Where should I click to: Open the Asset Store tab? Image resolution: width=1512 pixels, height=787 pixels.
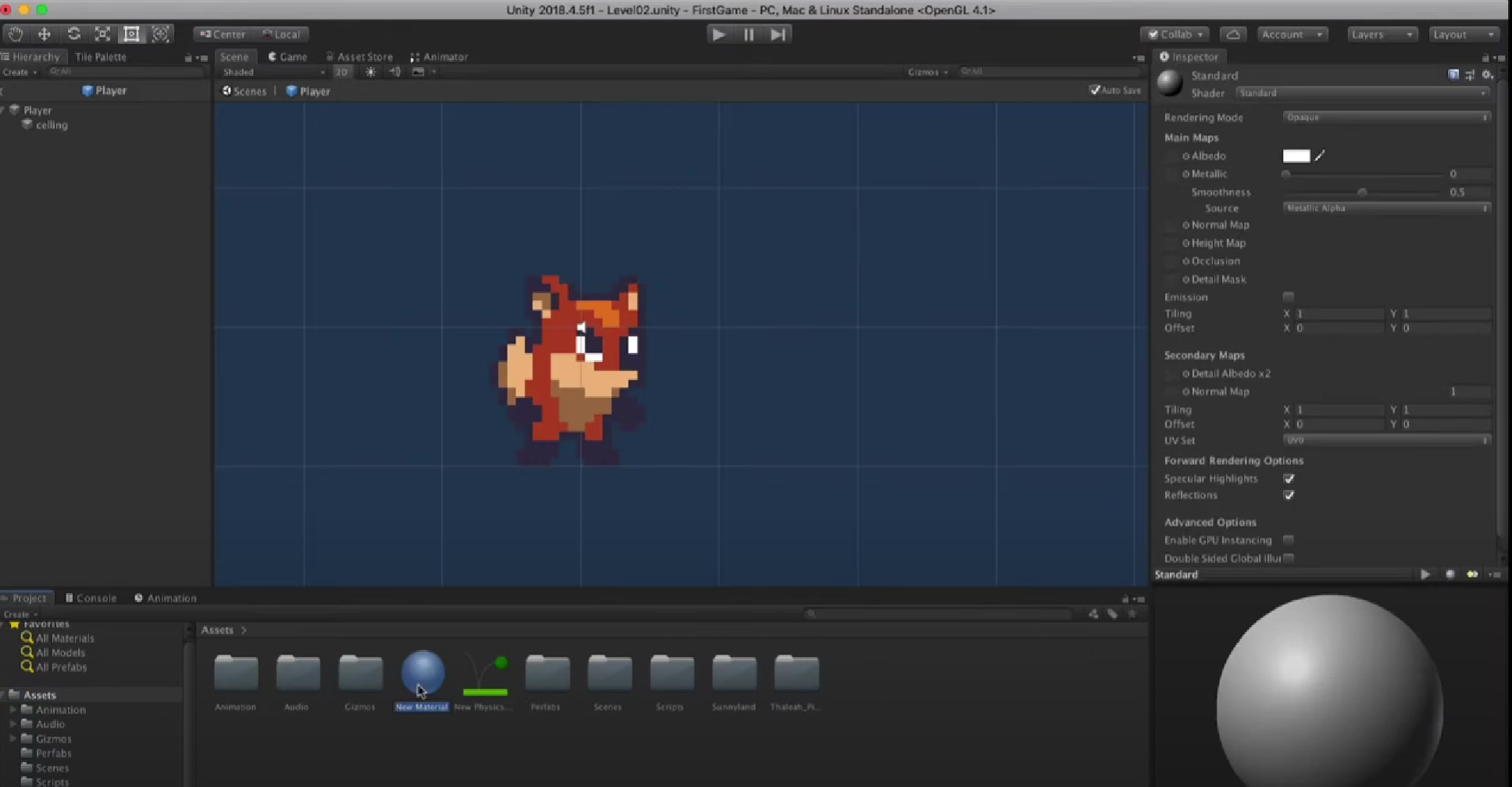[x=359, y=57]
